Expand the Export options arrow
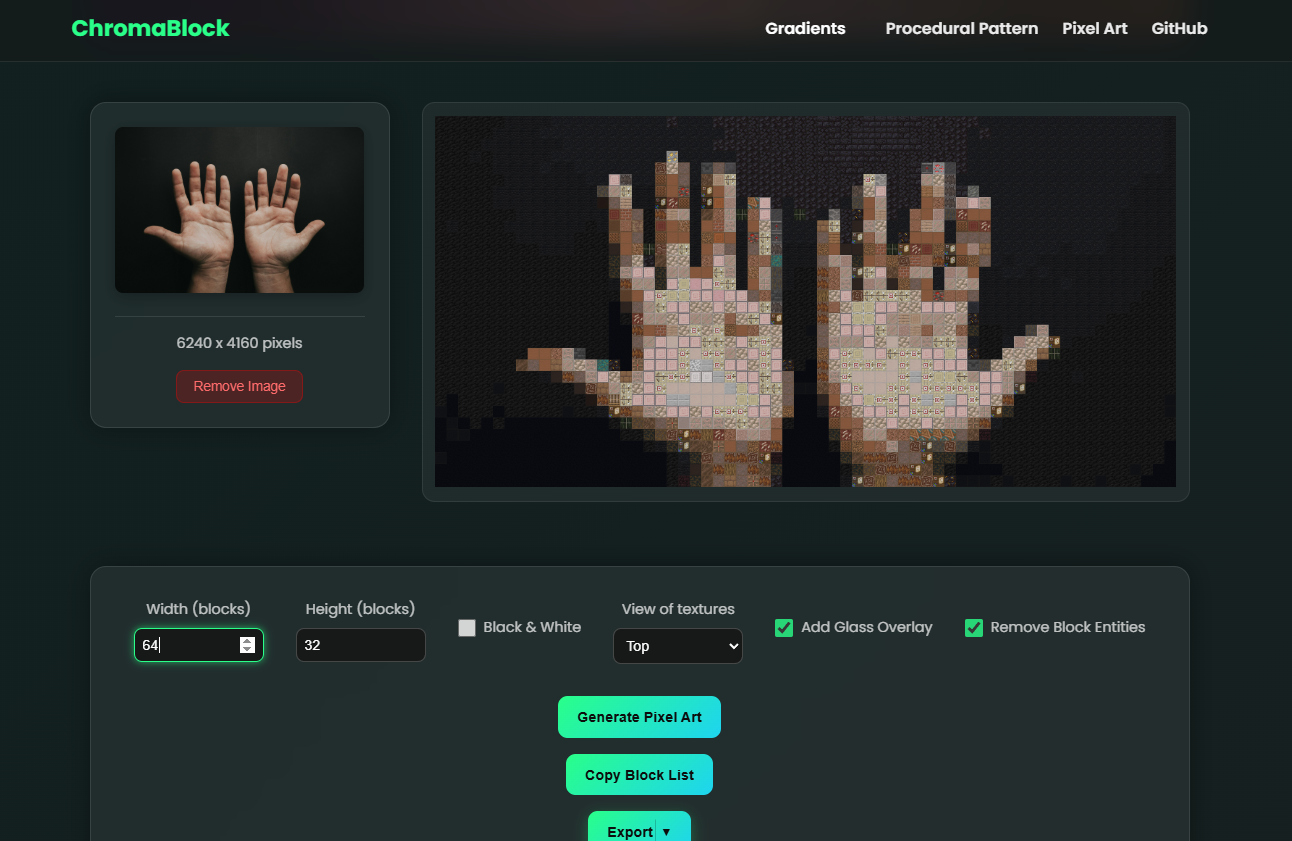1292x841 pixels. [667, 831]
